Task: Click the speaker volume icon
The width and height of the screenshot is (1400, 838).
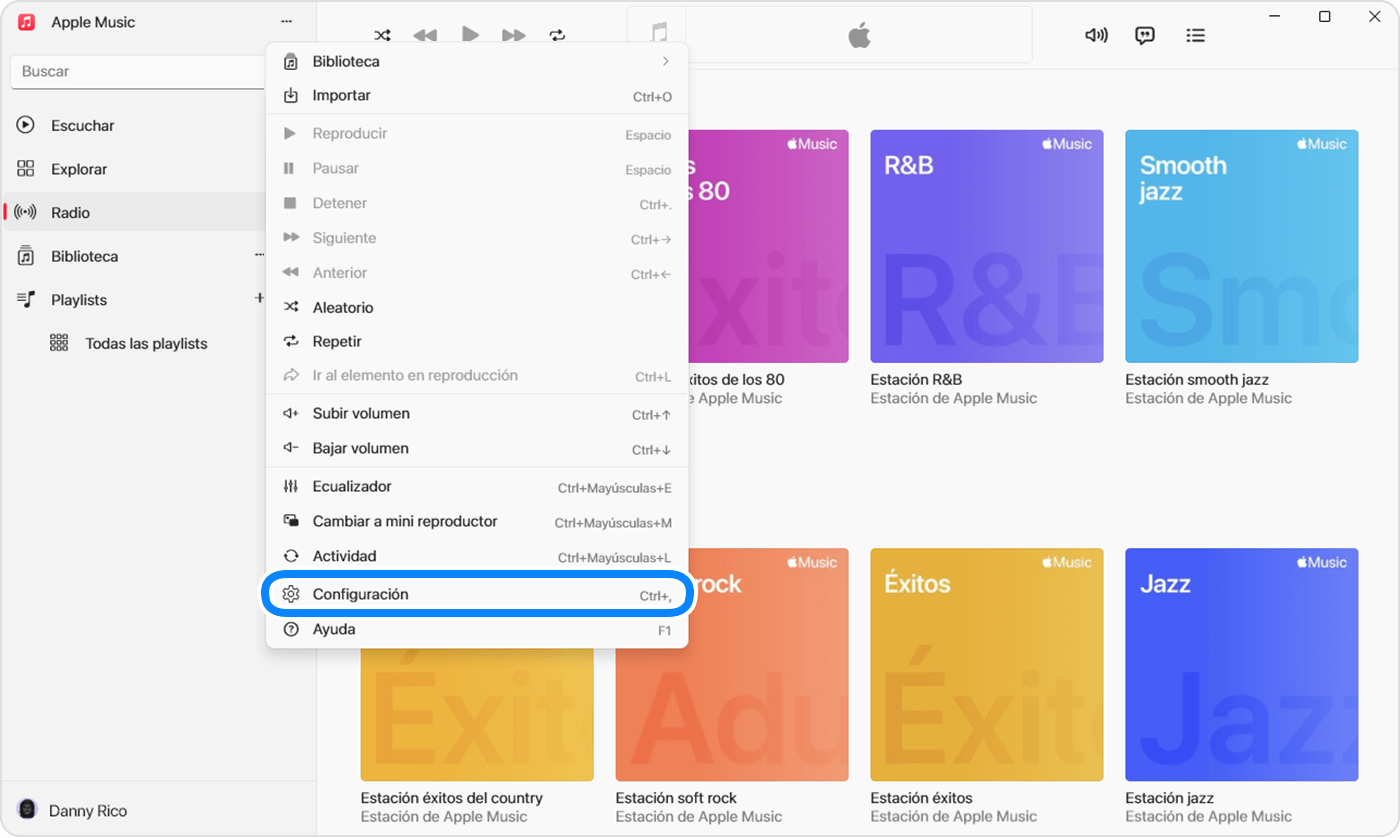Action: click(1096, 35)
